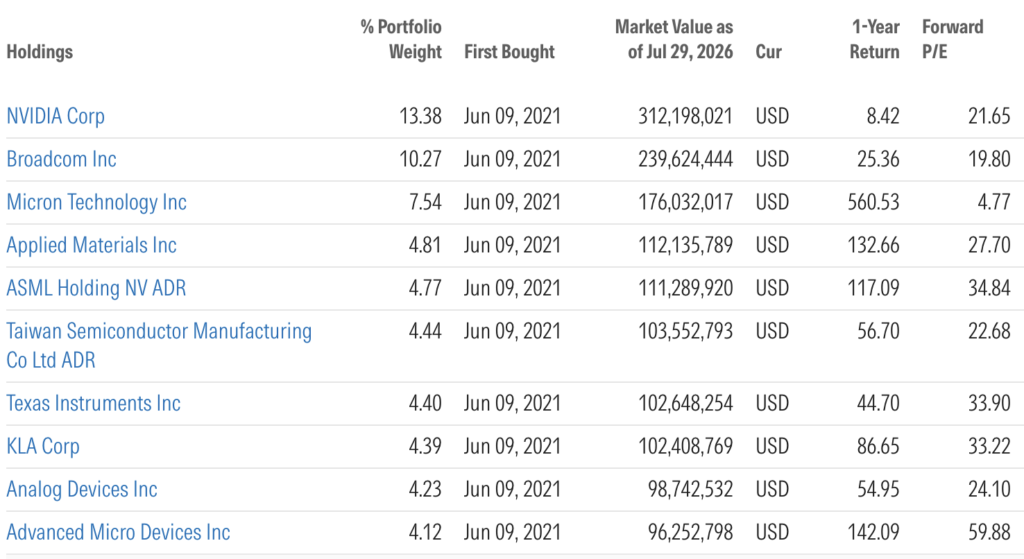This screenshot has height=559, width=1024.
Task: Select NVIDIA market value 312,198,021
Action: coord(686,116)
